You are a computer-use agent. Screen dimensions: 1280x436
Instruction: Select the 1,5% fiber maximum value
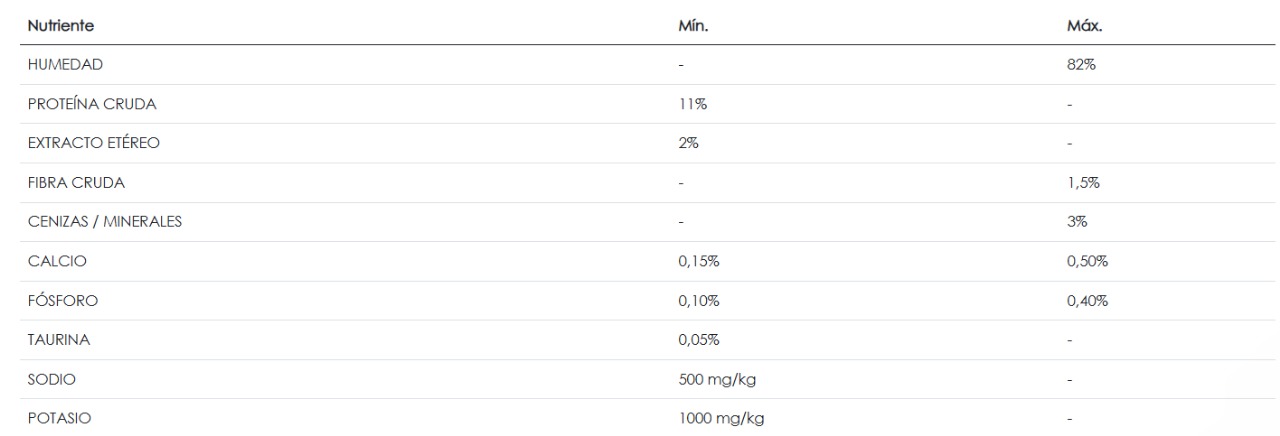[1084, 183]
